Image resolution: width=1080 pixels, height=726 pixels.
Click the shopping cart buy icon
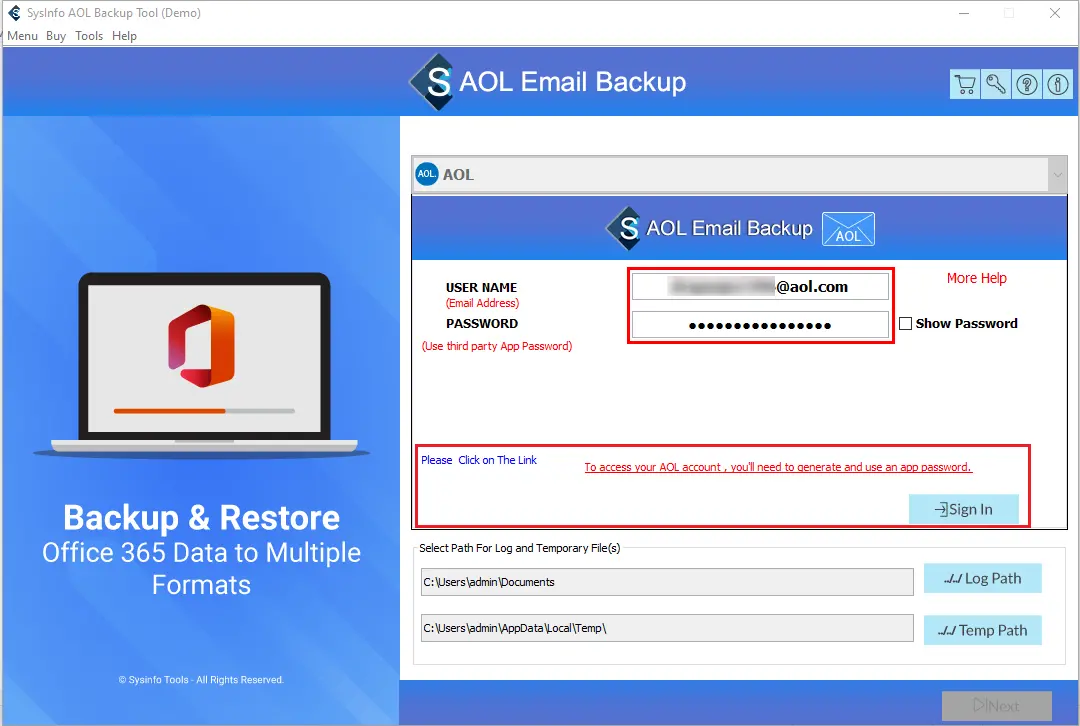965,84
